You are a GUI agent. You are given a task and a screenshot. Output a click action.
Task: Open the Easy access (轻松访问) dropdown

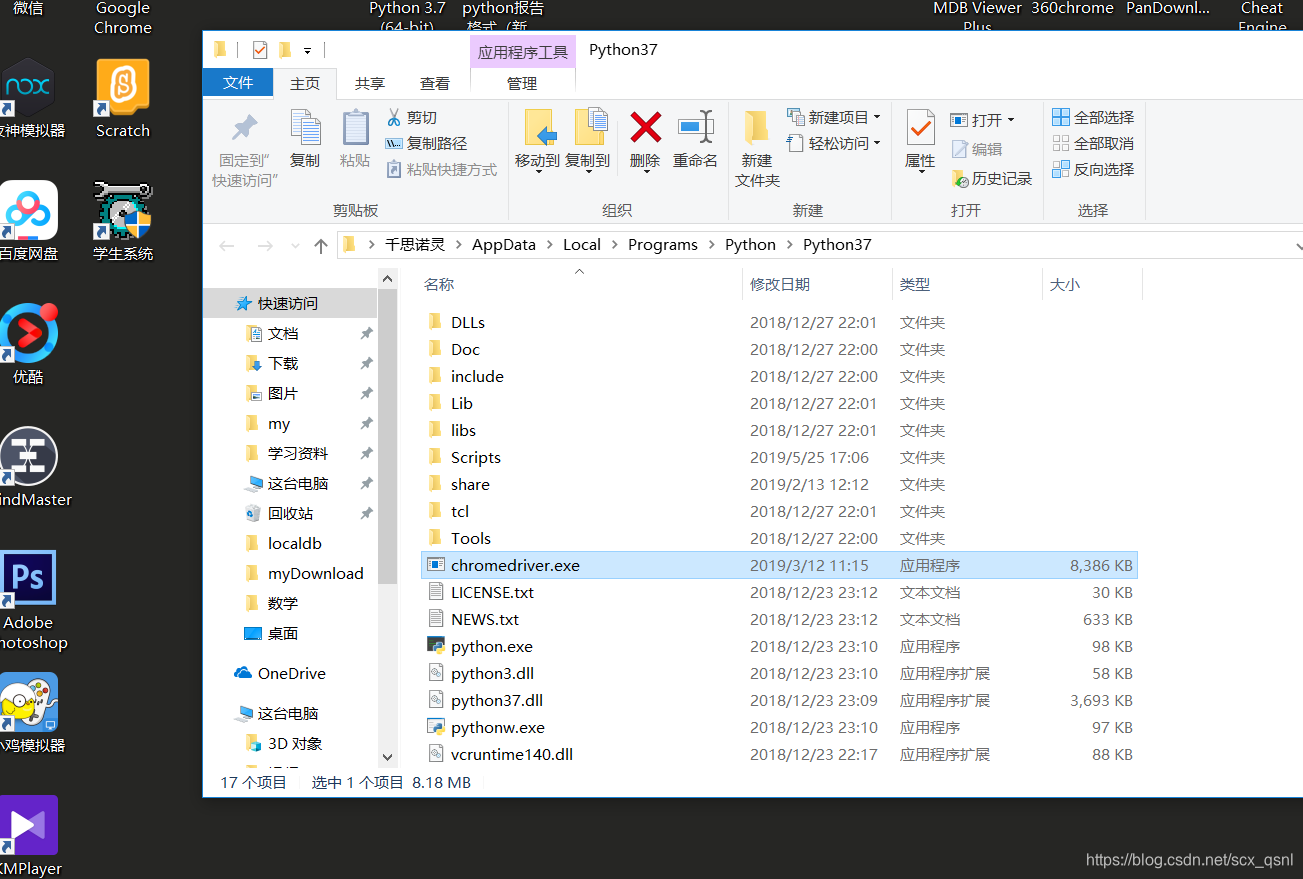pos(834,143)
